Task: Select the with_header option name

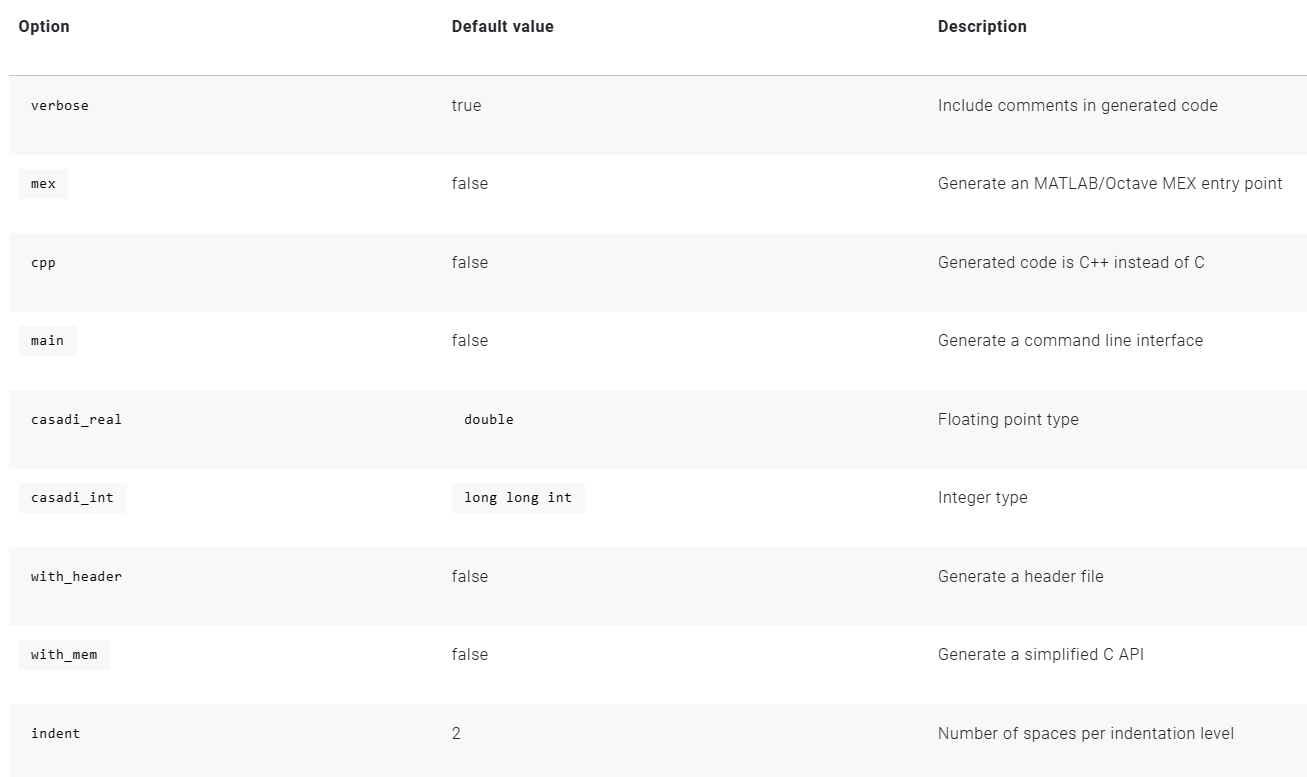Action: [x=76, y=577]
